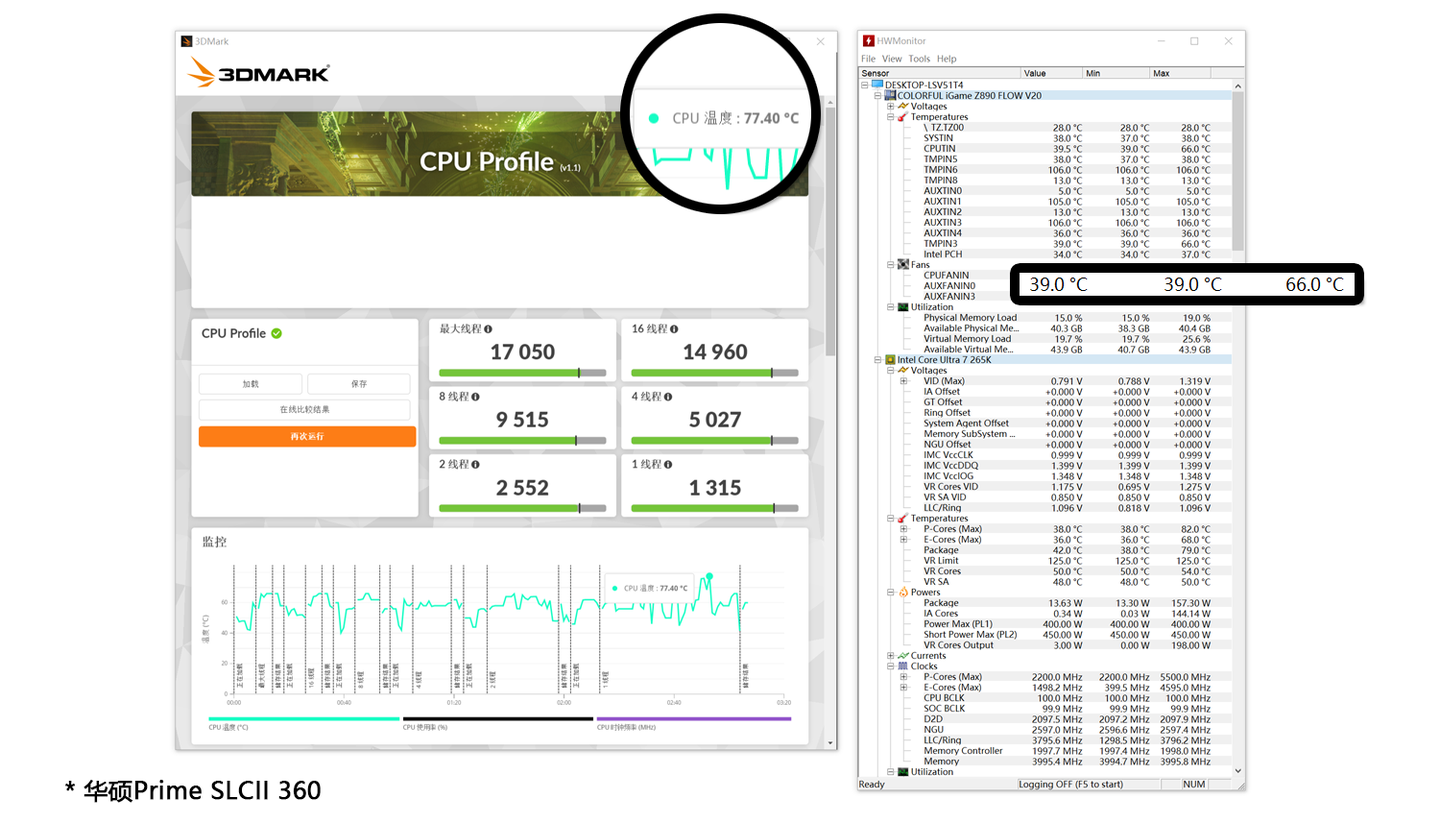Click the green score bar under 17 050
Viewport: 1440px width, 823px height.
(508, 372)
